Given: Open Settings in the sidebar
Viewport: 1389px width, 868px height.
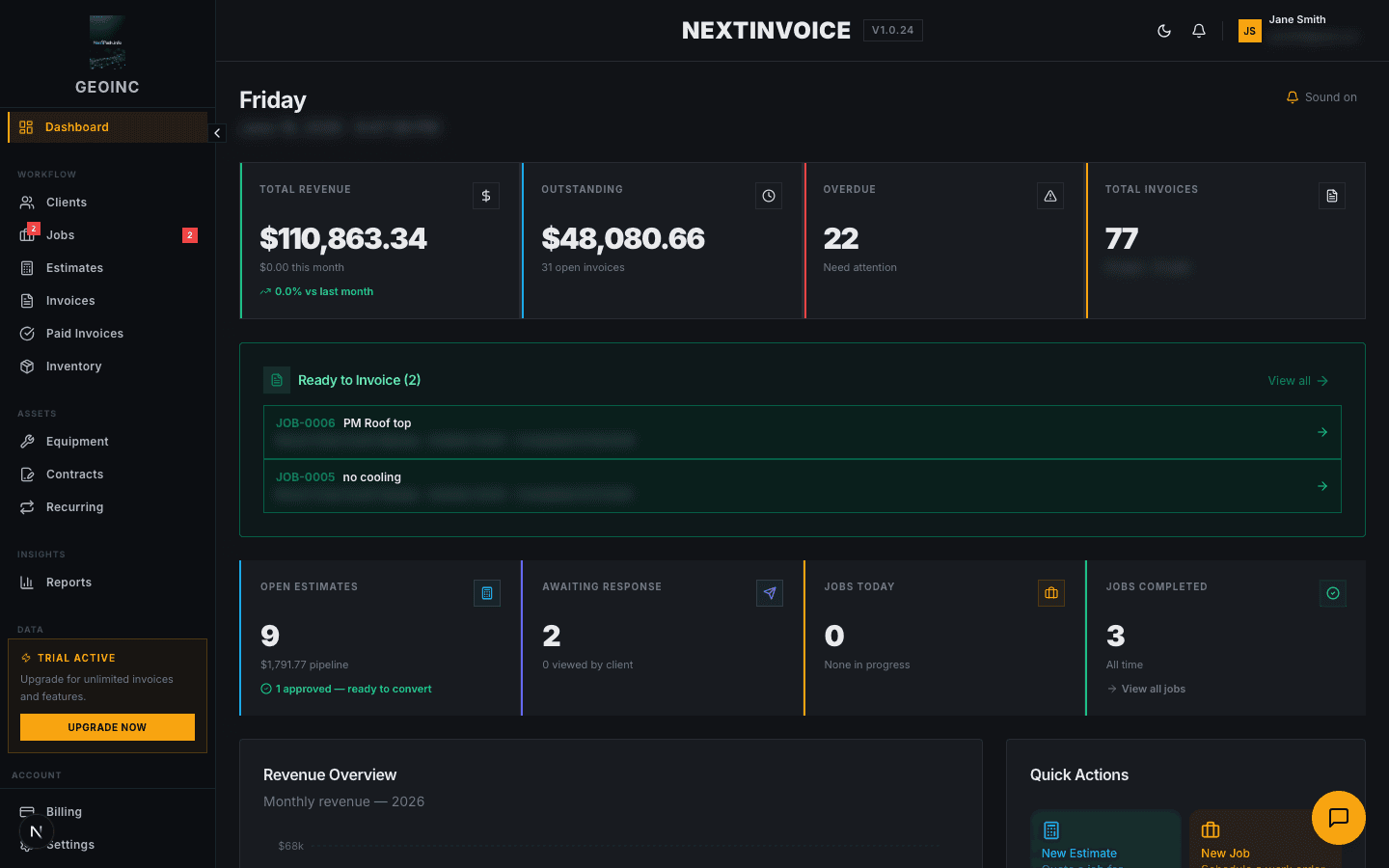Looking at the screenshot, I should coord(107,845).
